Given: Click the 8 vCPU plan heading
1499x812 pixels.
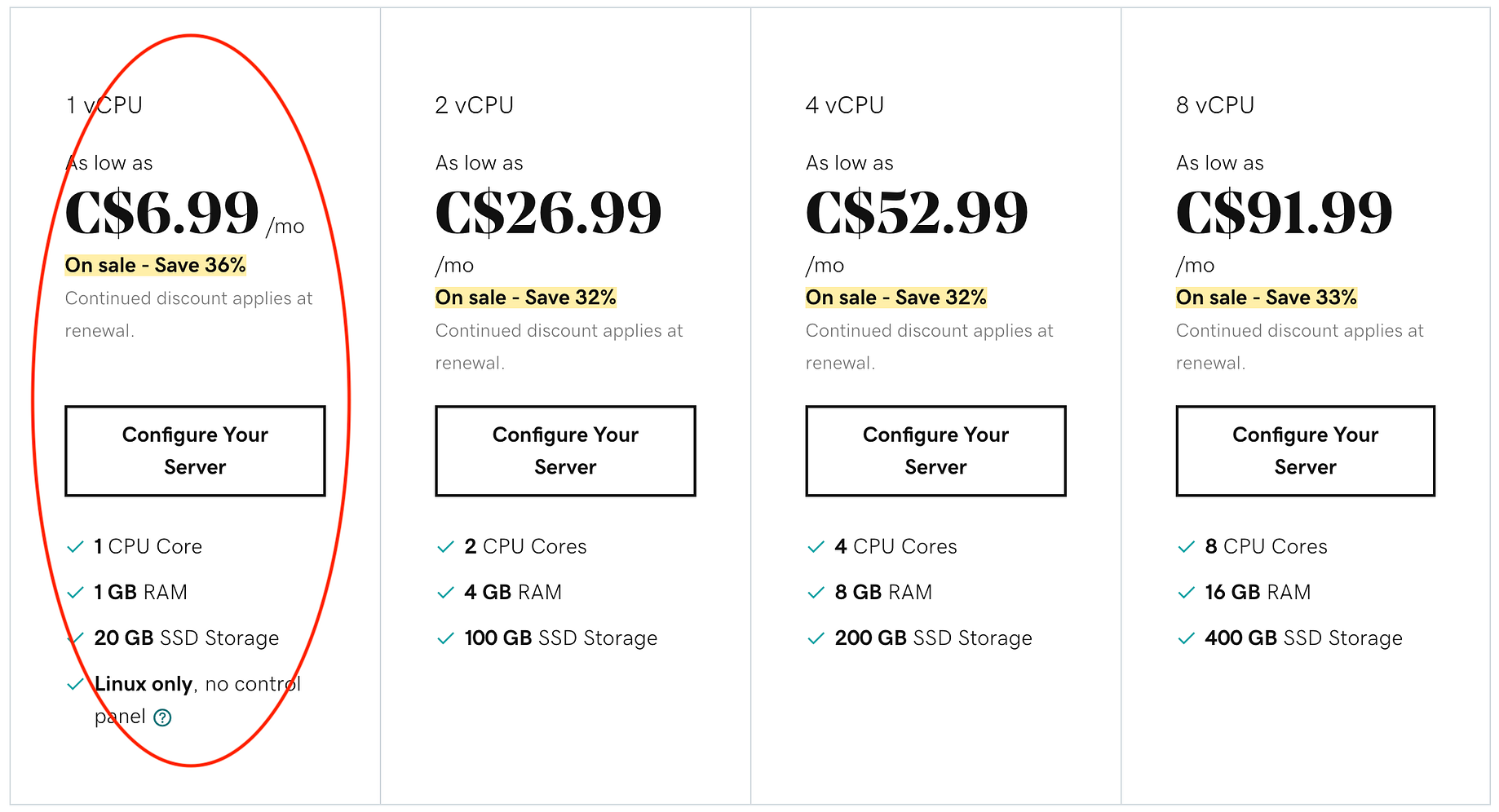Looking at the screenshot, I should click(1215, 105).
